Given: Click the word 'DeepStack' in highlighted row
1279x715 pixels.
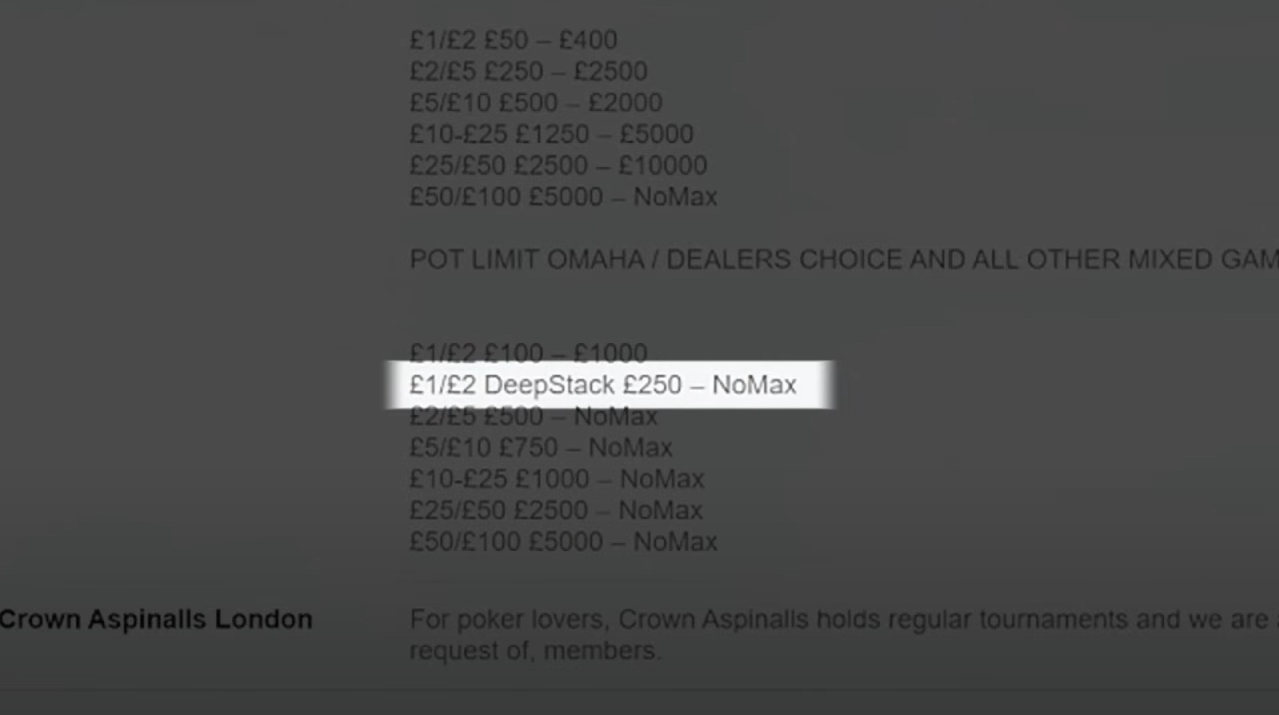Looking at the screenshot, I should pos(548,385).
